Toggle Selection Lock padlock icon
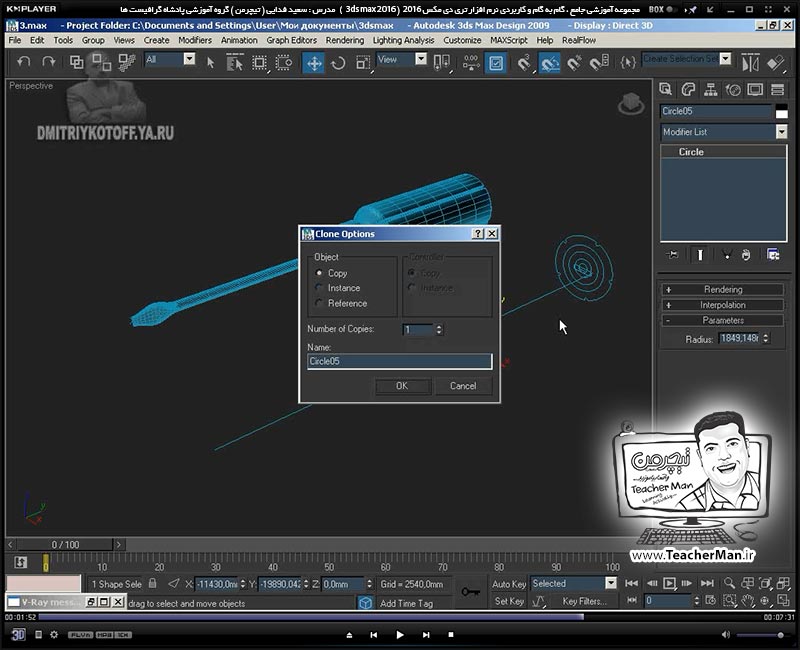Image resolution: width=800 pixels, height=650 pixels. (x=152, y=583)
